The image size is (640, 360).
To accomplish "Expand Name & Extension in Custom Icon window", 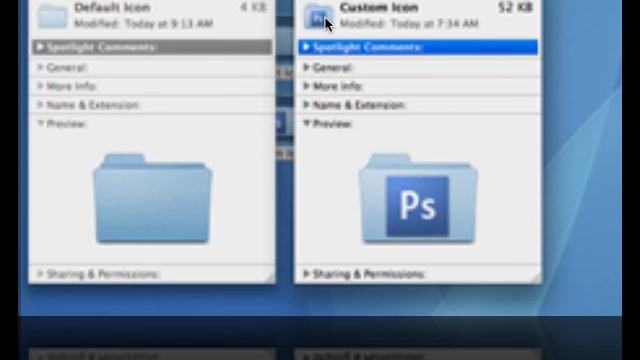I will [x=306, y=105].
